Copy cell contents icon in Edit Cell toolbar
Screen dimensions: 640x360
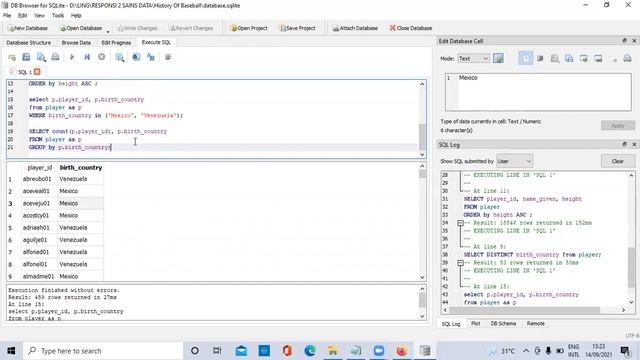point(569,58)
